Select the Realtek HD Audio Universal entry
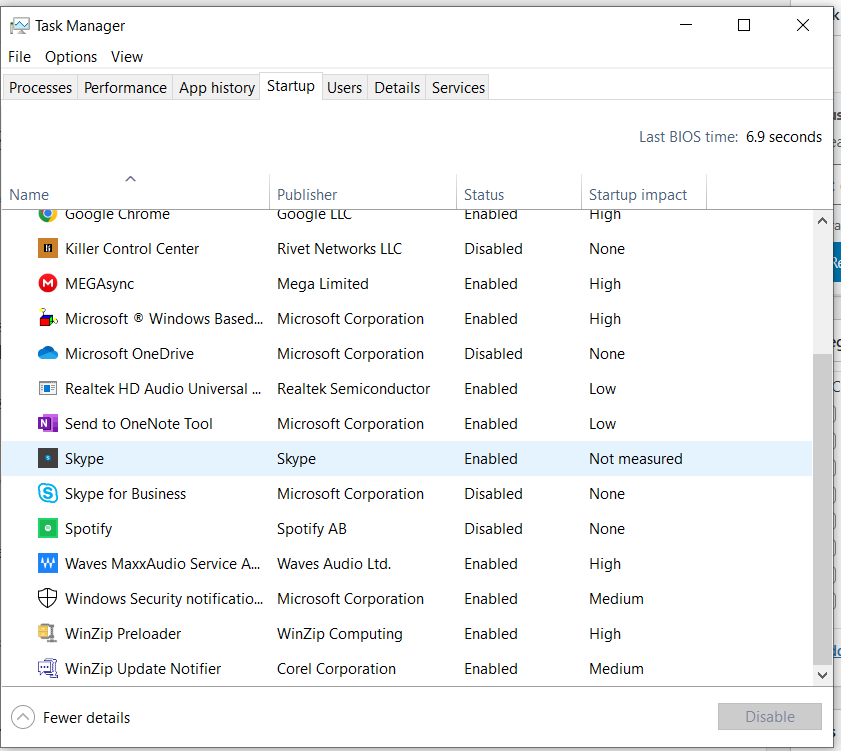This screenshot has width=841, height=751. pos(163,389)
